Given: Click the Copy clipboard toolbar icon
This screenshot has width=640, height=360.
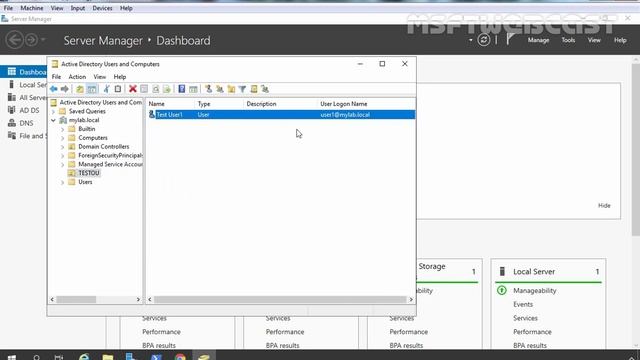Looking at the screenshot, I should tap(118, 89).
